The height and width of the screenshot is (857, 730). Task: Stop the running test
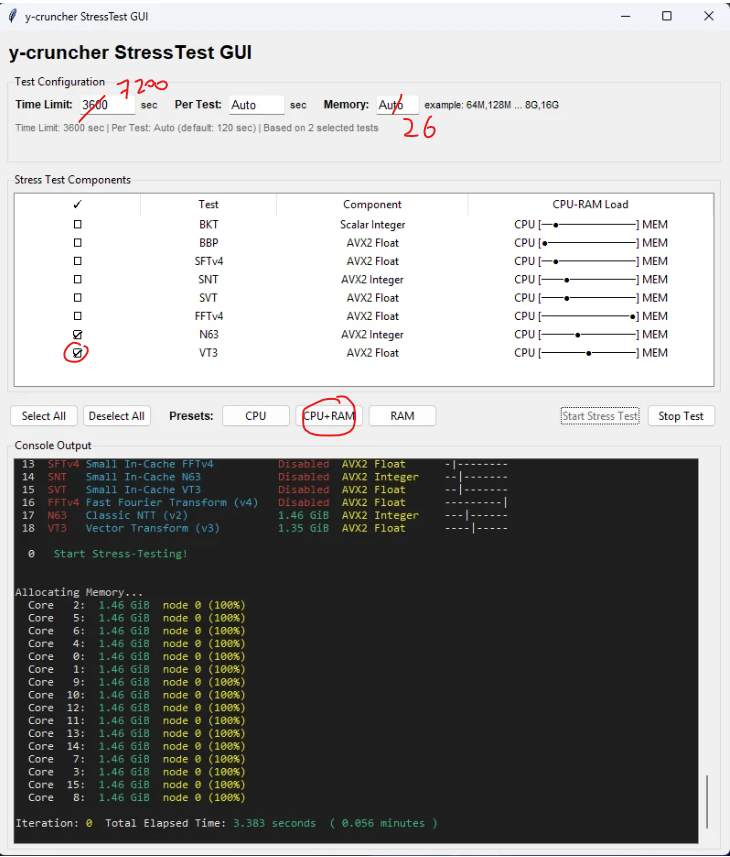click(681, 416)
